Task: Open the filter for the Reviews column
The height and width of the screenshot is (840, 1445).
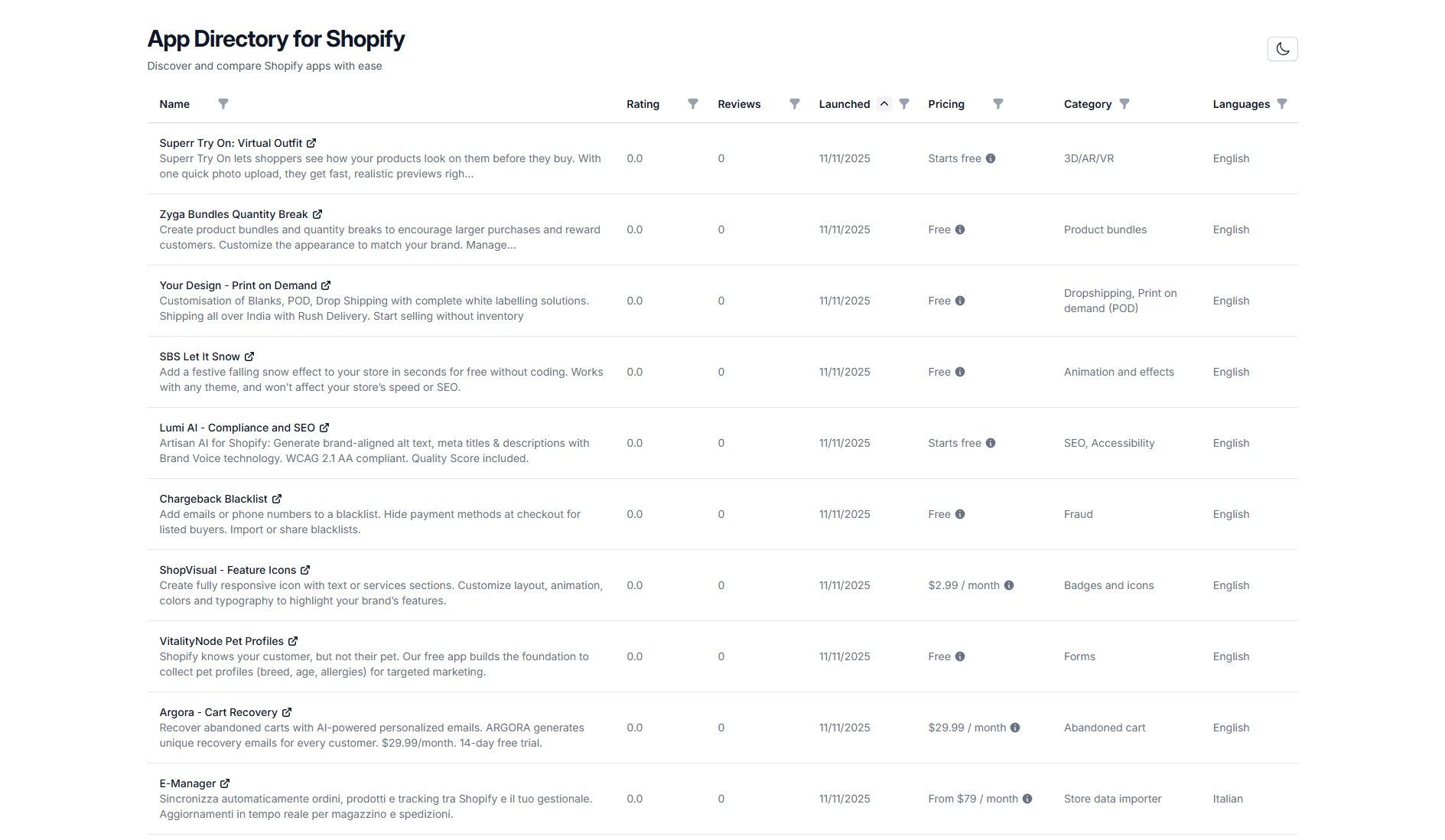Action: coord(795,104)
